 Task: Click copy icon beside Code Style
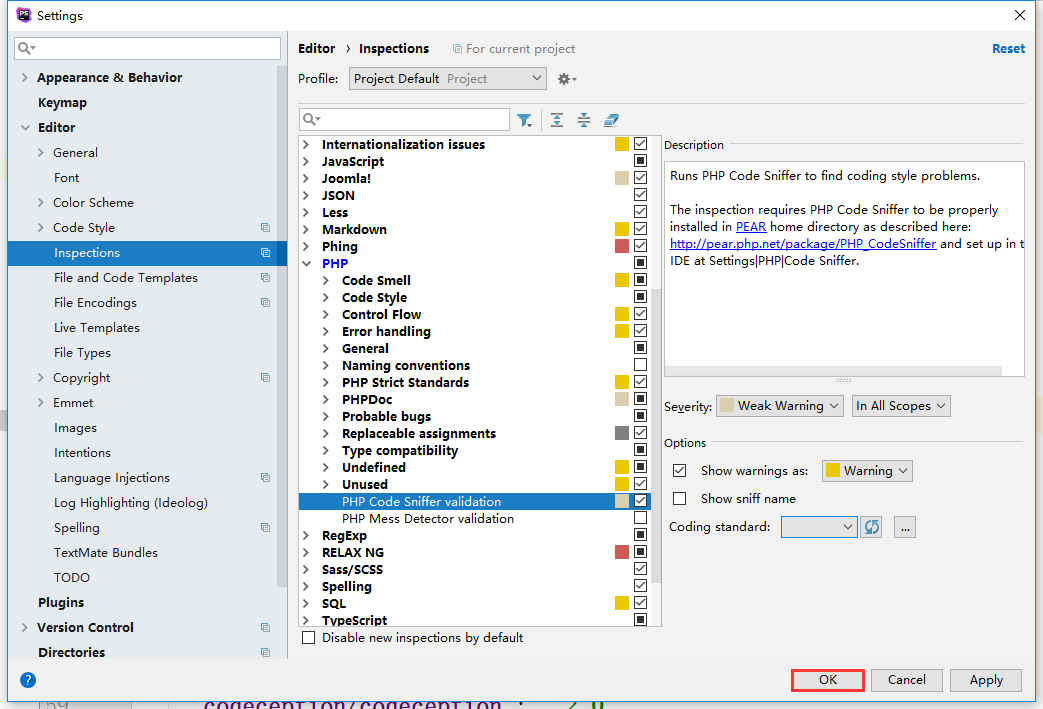[265, 228]
